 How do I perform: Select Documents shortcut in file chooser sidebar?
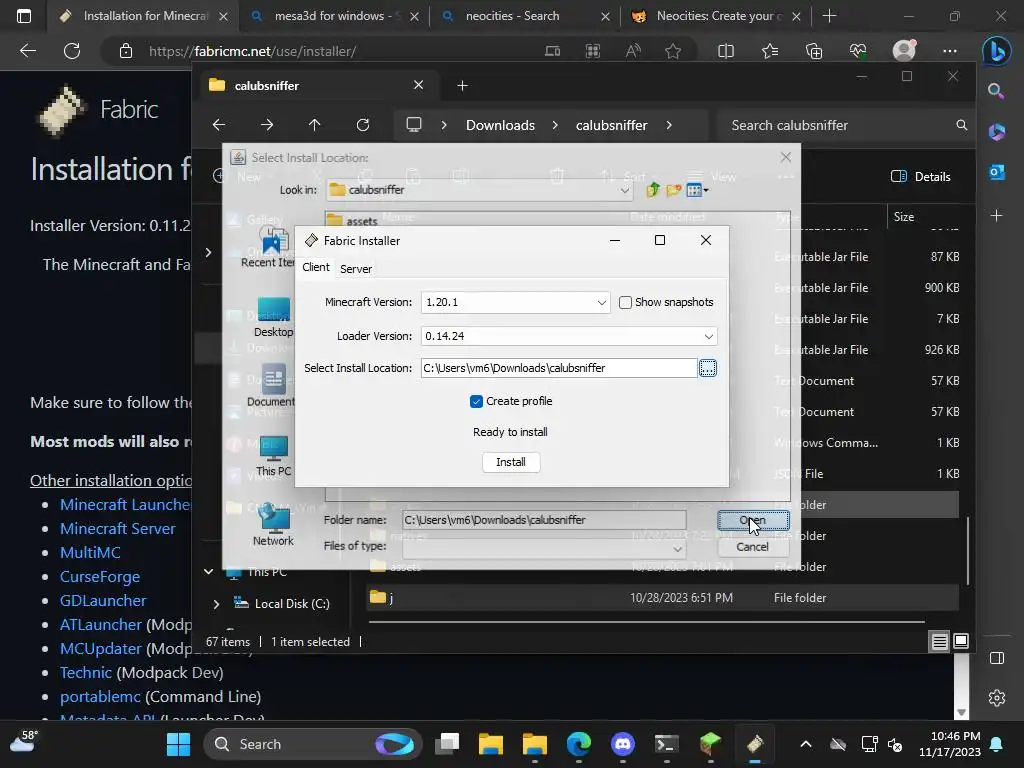tap(273, 385)
